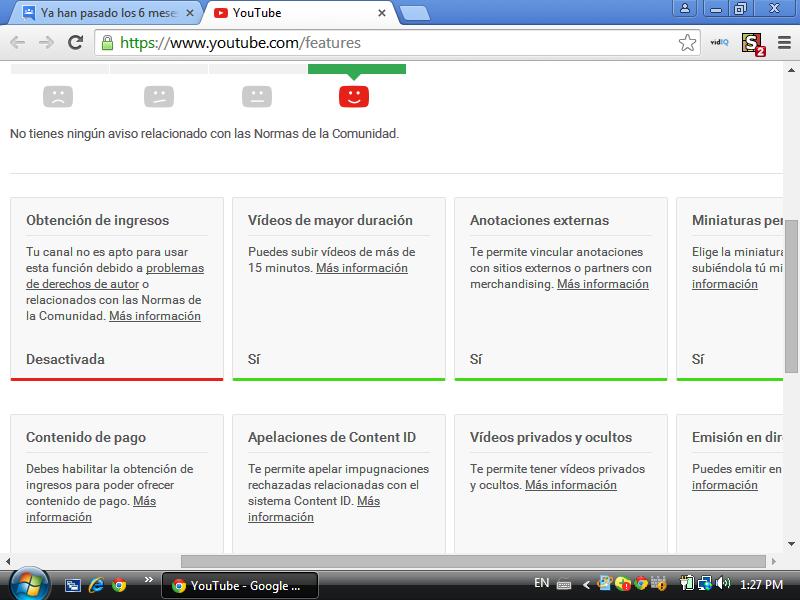Expand hidden system tray icons
The image size is (800, 600).
click(x=586, y=585)
